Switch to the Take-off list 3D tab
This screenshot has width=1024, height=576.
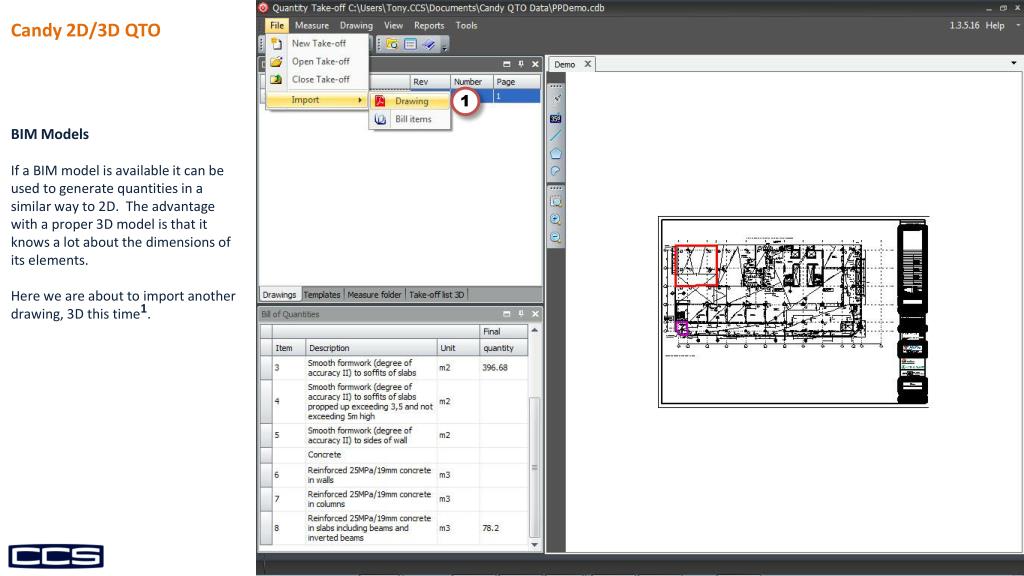click(x=436, y=295)
